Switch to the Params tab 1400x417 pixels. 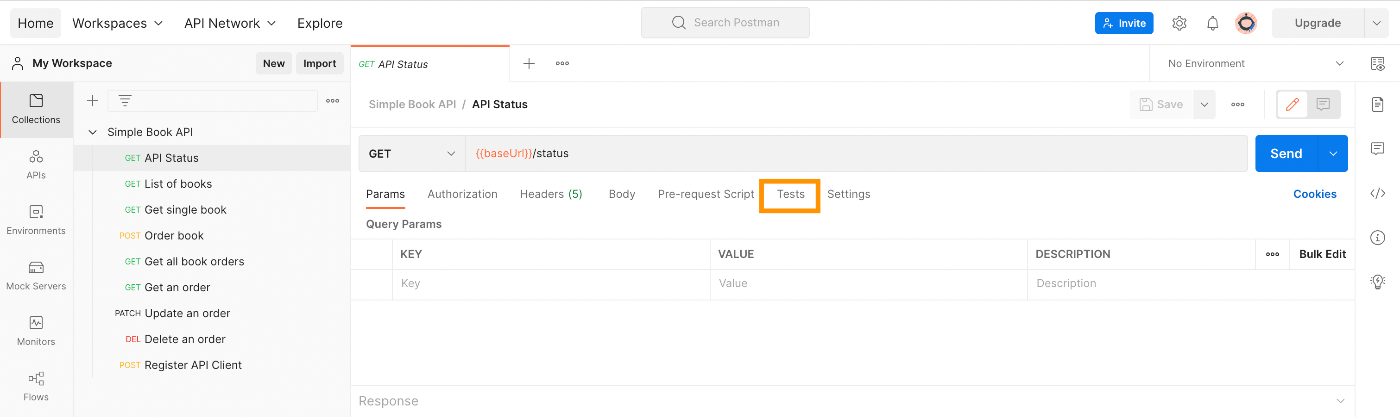pyautogui.click(x=385, y=194)
